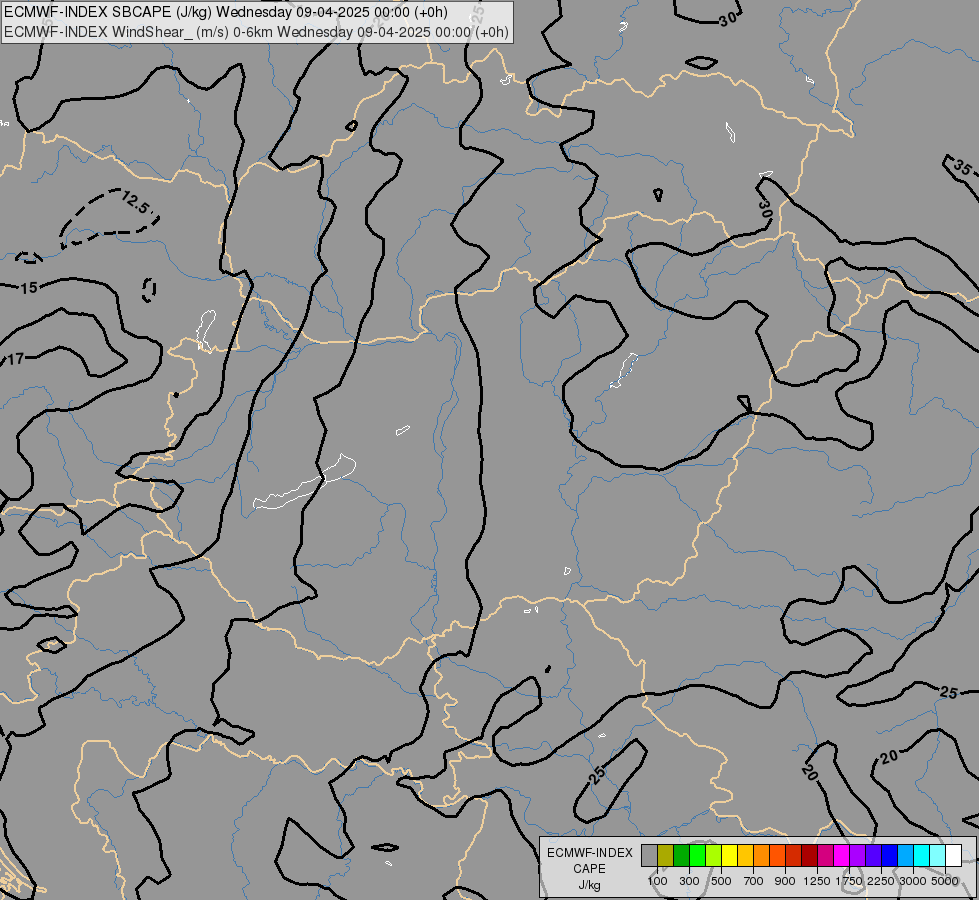Click the 100 legend tick label
Image resolution: width=979 pixels, height=900 pixels.
[x=657, y=881]
